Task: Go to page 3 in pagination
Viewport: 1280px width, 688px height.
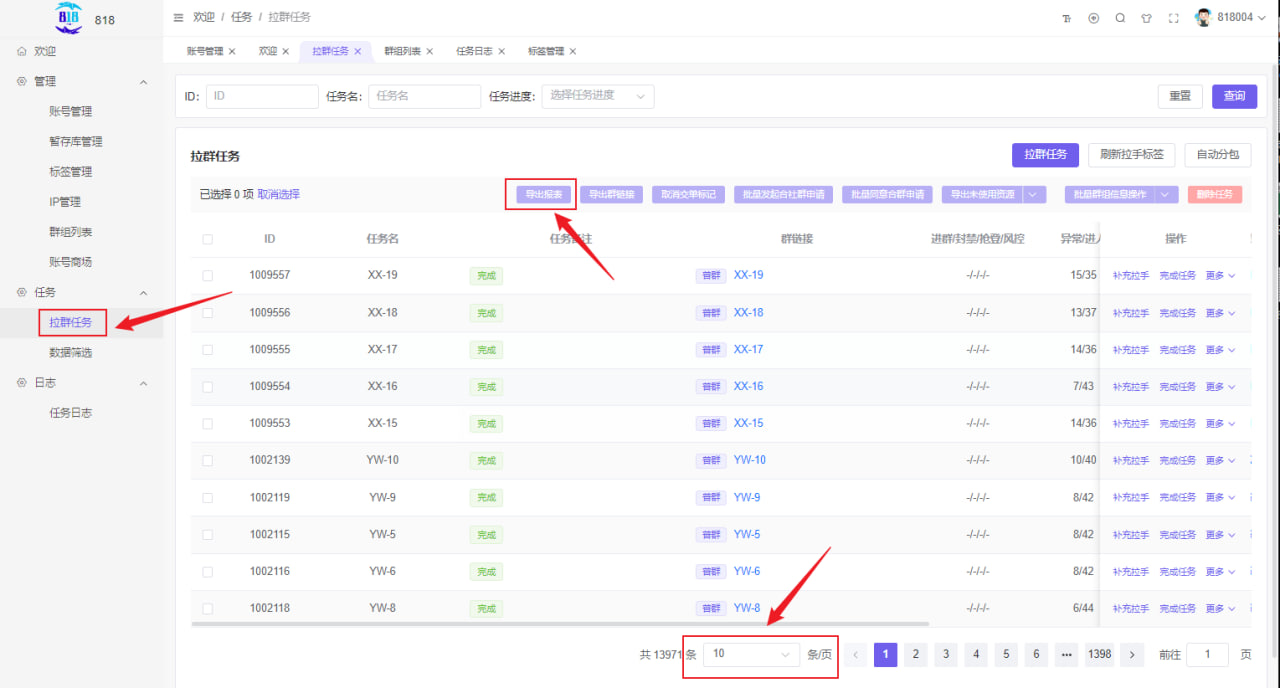Action: pos(946,654)
